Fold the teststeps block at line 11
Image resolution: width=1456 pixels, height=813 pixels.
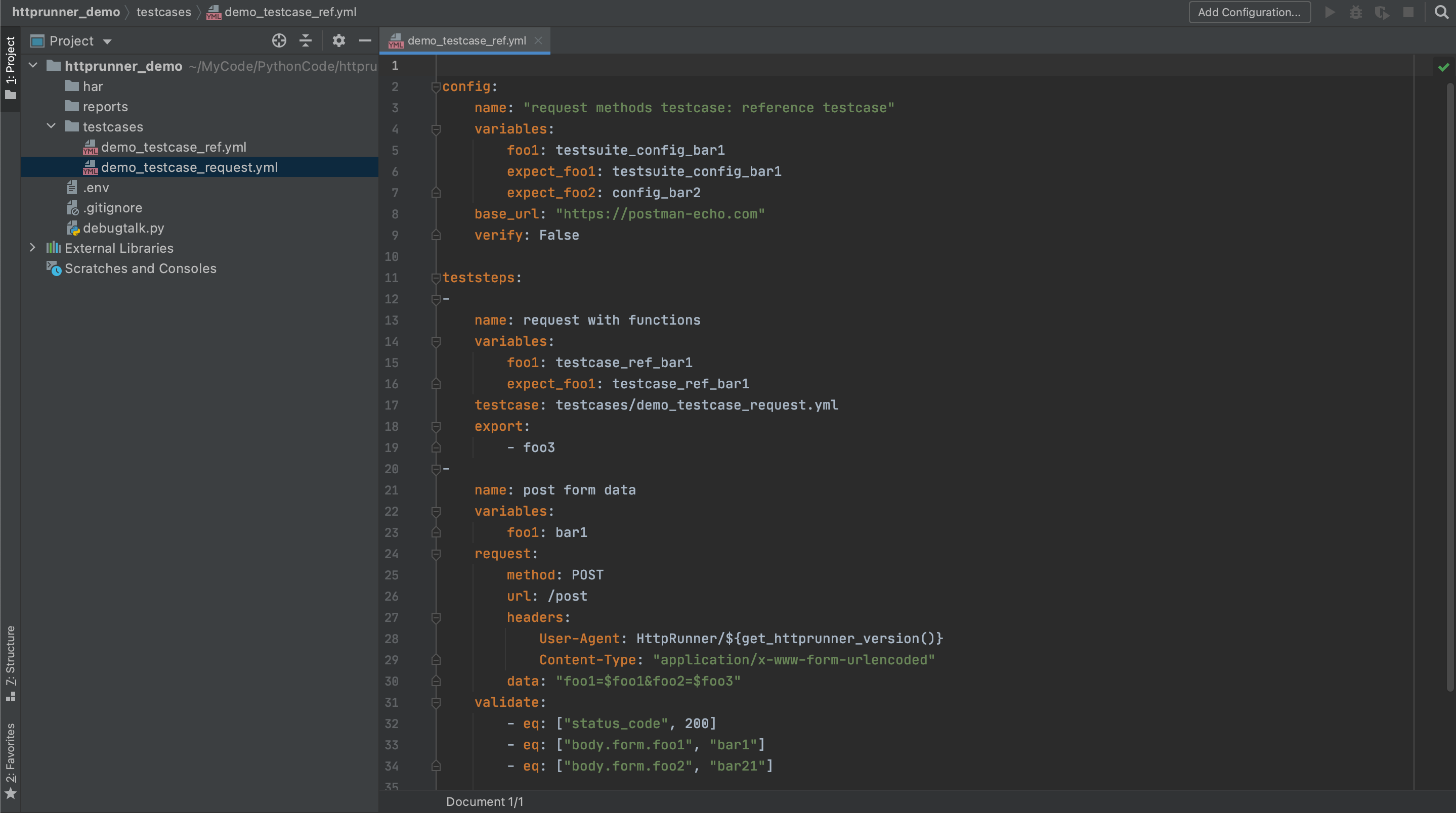pos(436,278)
